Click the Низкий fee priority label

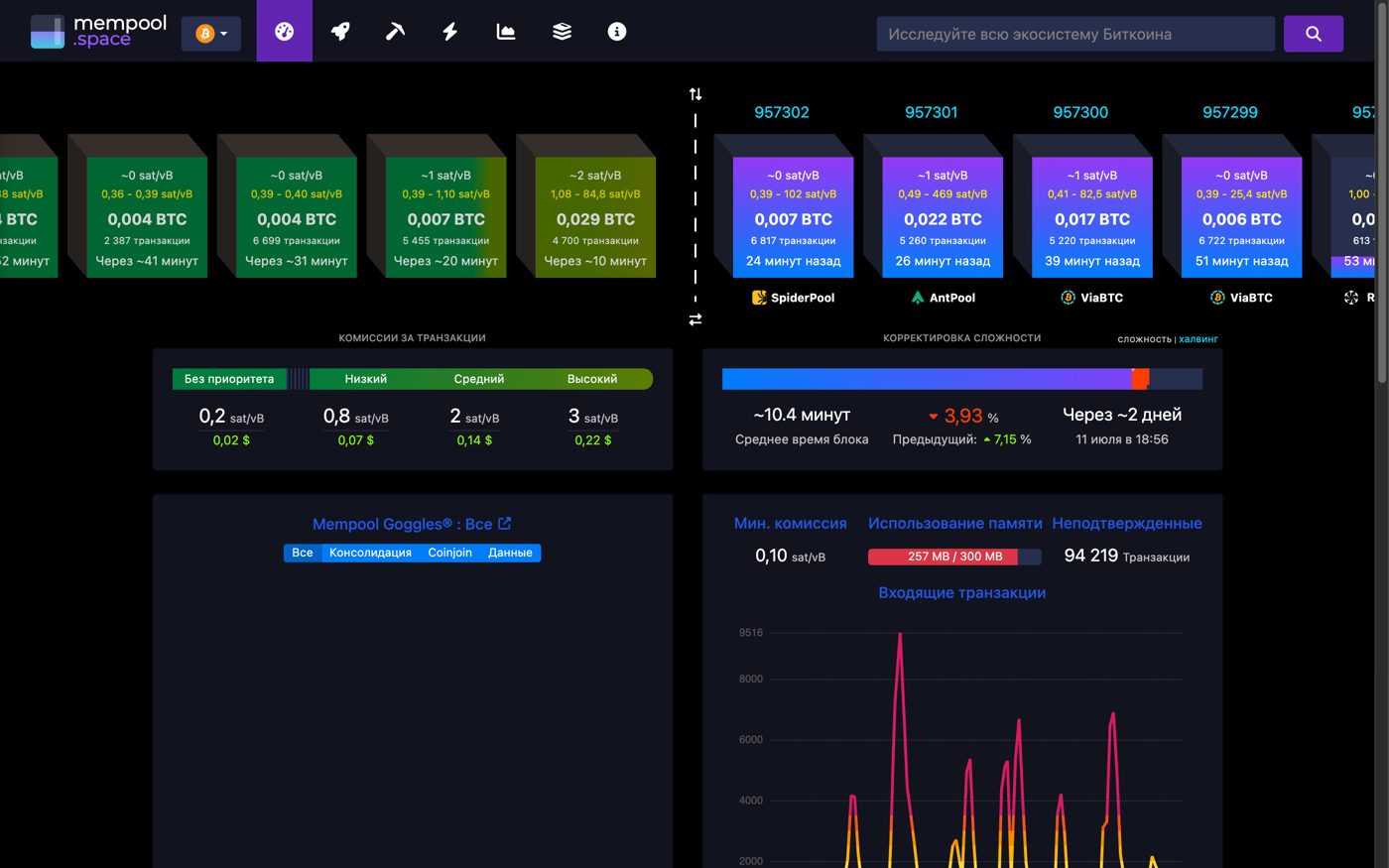click(366, 379)
